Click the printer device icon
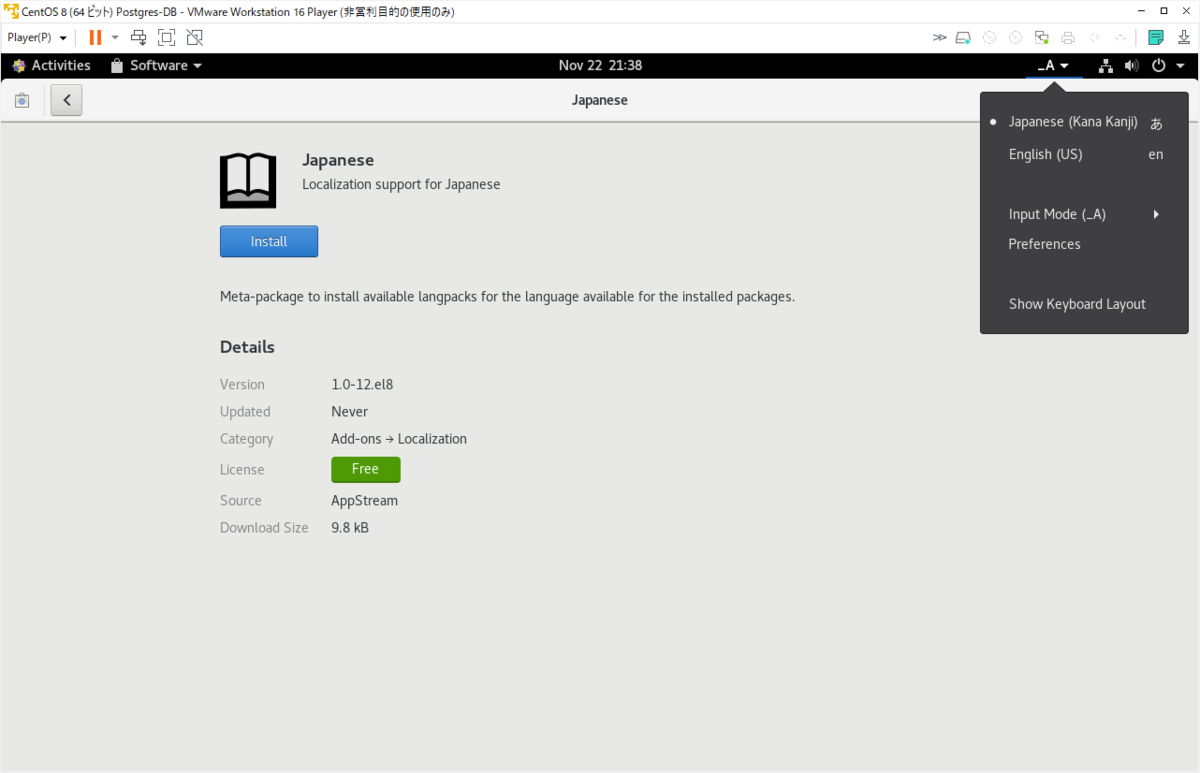 coord(1068,37)
